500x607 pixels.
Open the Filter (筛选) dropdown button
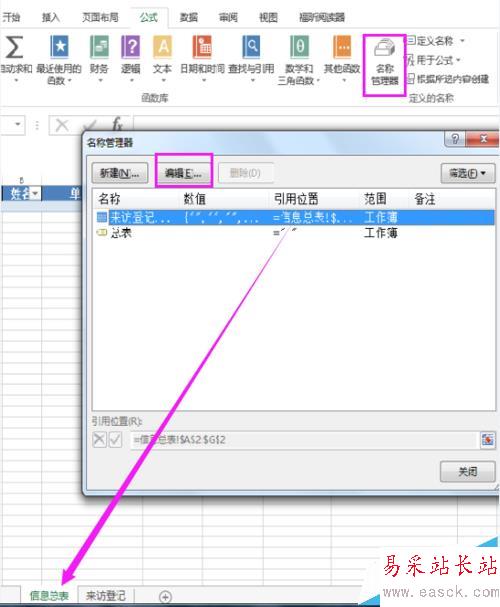click(468, 173)
